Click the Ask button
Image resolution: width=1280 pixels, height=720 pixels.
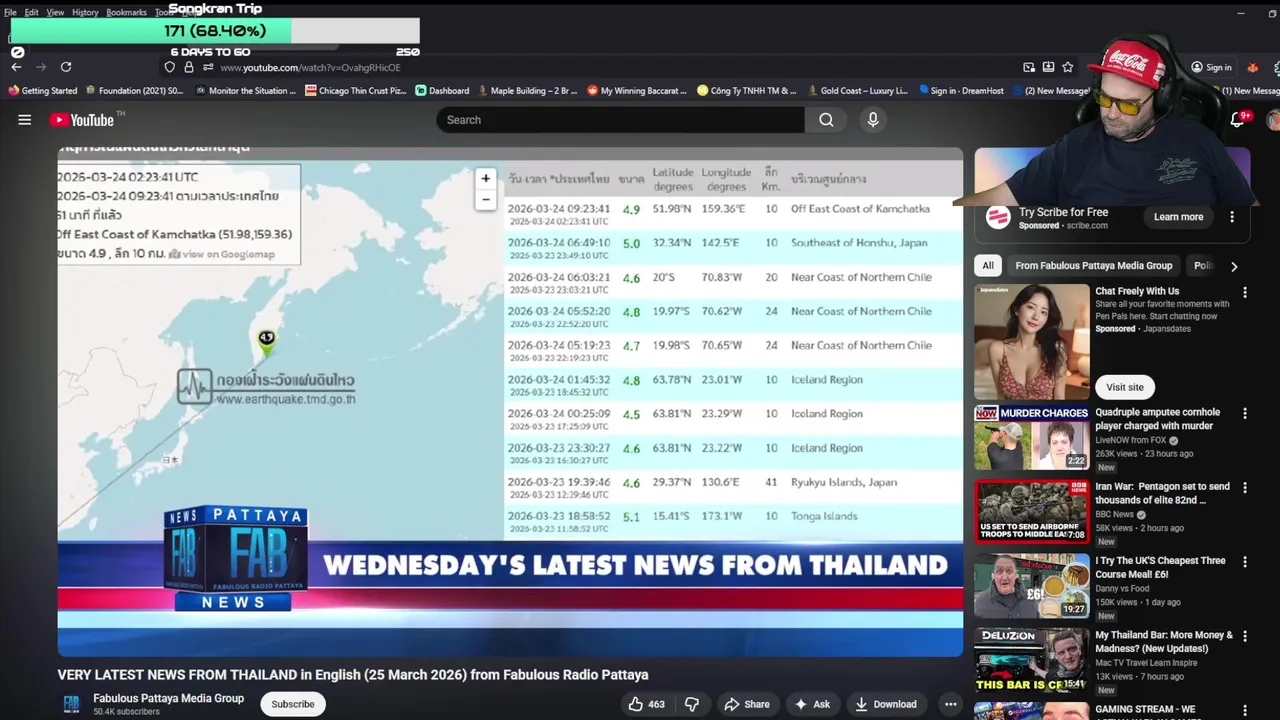[812, 704]
